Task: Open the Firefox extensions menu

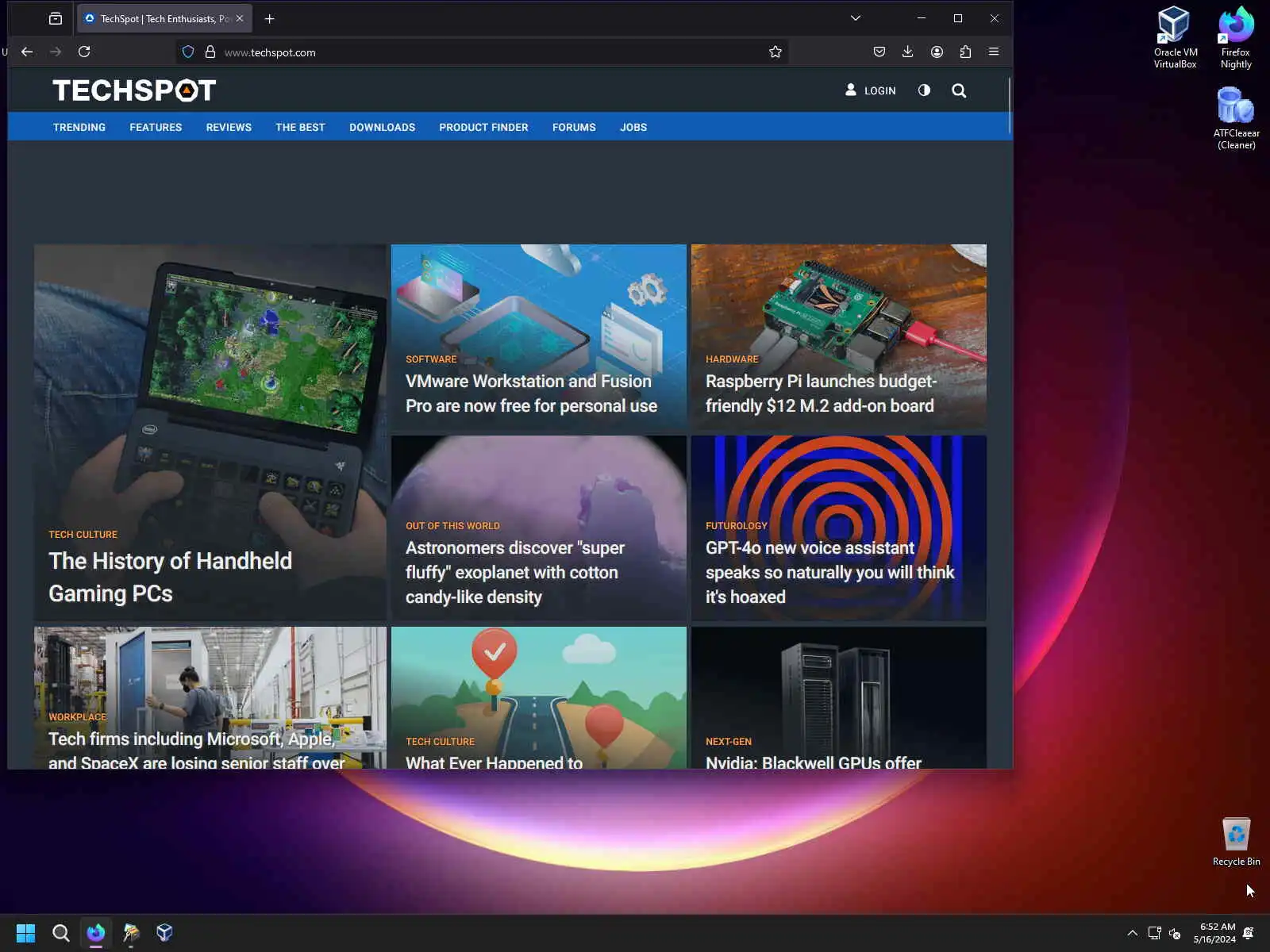Action: 965,52
